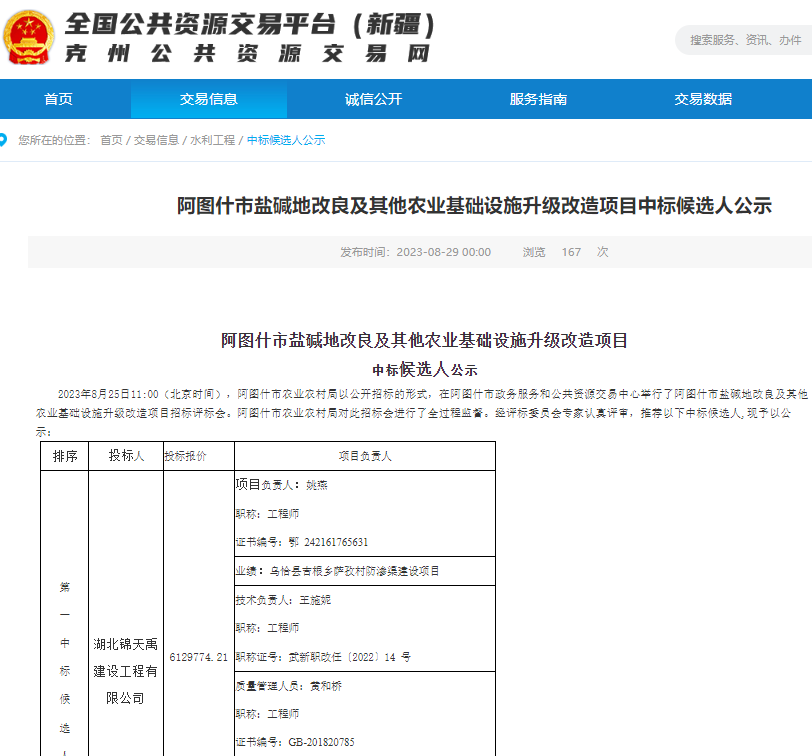This screenshot has width=812, height=756.
Task: Click the 中标候选人公示 breadcrumb entry
Action: 283,140
